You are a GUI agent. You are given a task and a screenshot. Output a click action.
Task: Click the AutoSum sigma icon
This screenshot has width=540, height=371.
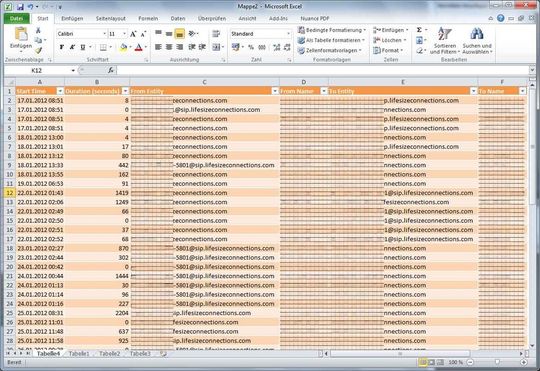419,30
